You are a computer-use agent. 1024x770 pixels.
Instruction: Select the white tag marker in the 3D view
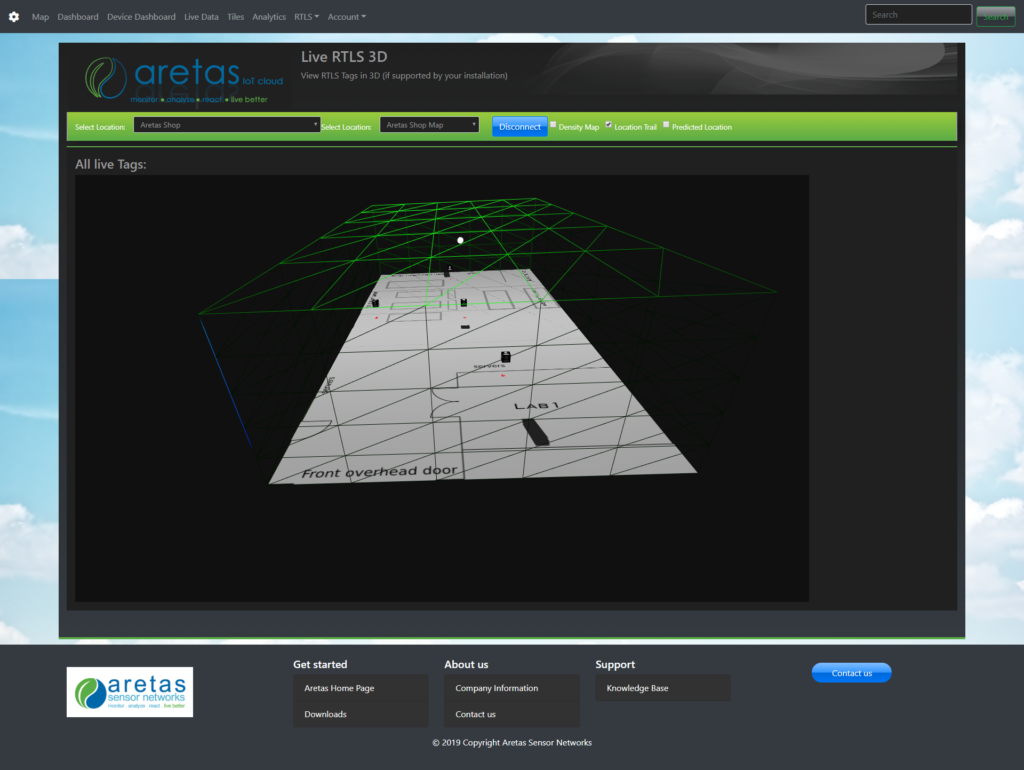click(x=460, y=240)
